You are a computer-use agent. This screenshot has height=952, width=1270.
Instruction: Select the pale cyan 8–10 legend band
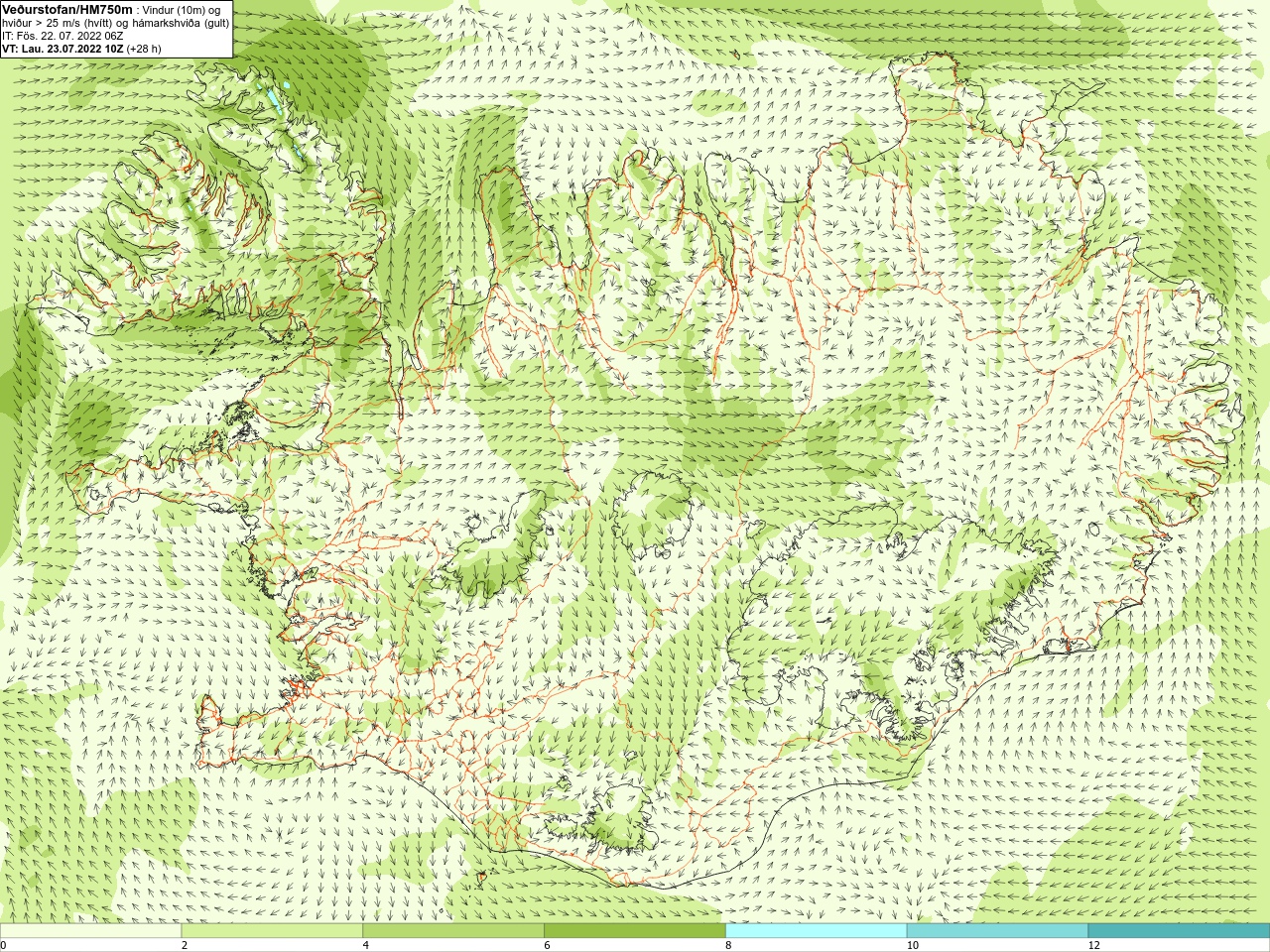pos(816,931)
